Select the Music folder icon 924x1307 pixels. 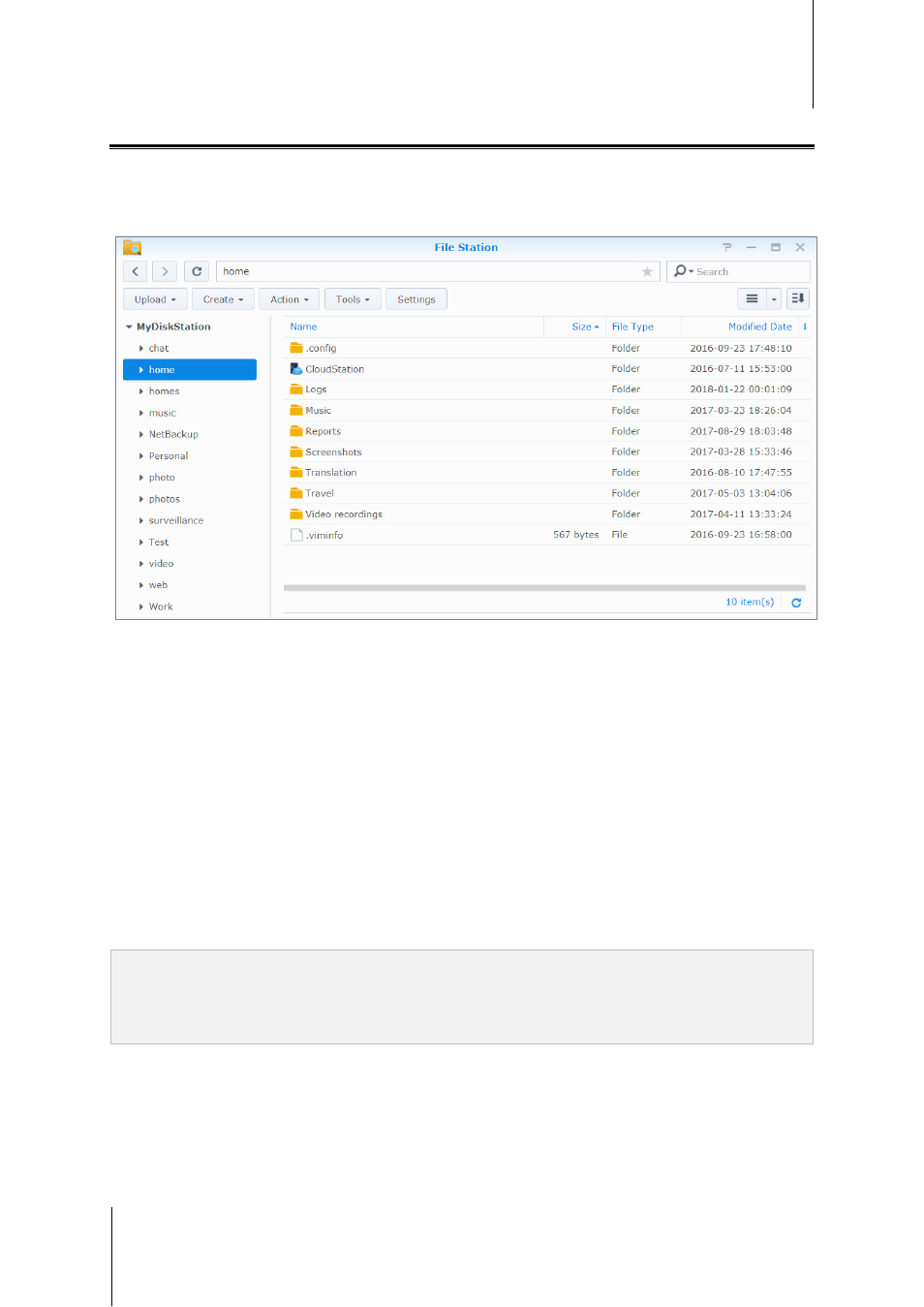pyautogui.click(x=296, y=411)
